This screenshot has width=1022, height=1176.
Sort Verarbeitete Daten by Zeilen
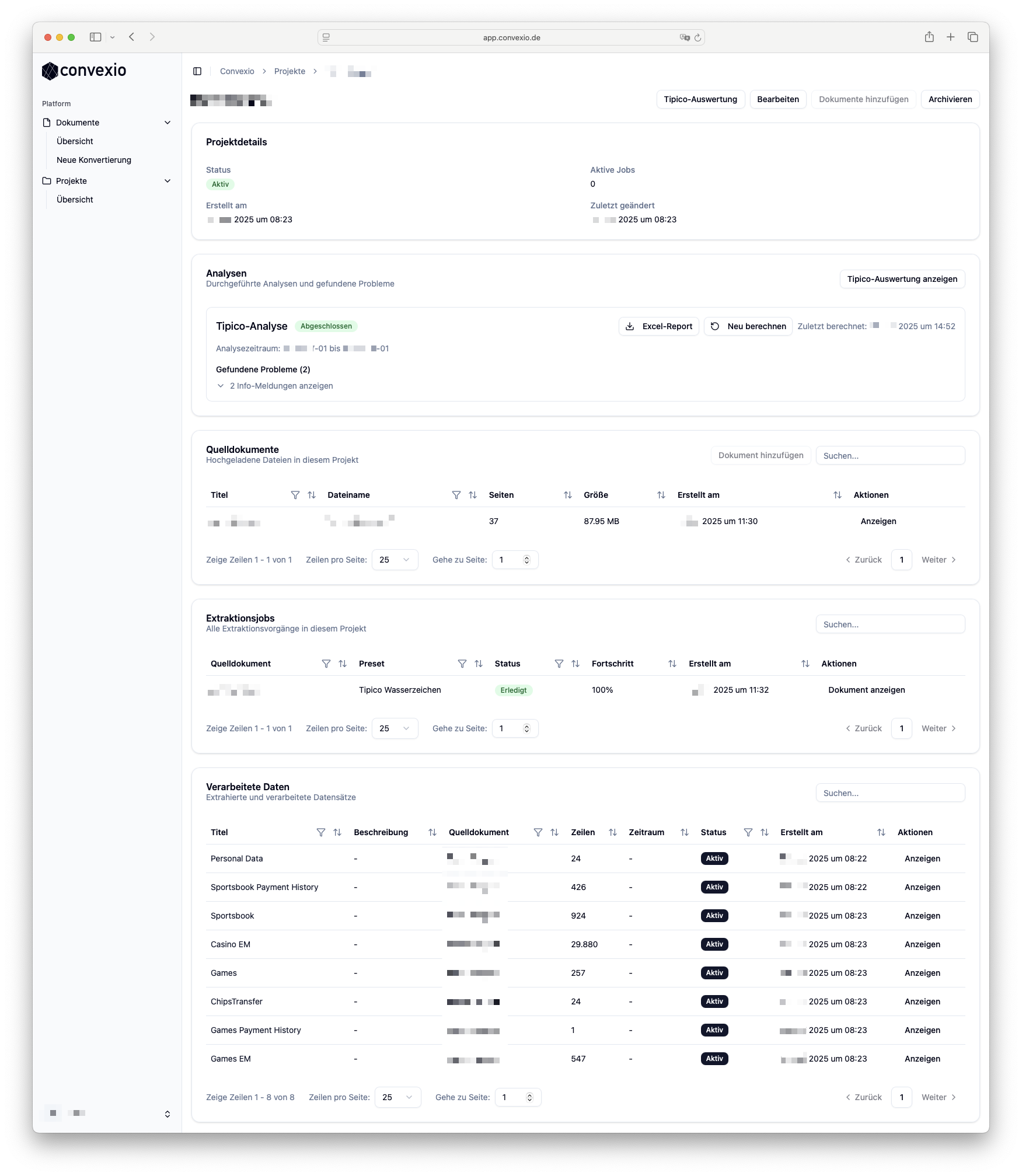pos(612,832)
